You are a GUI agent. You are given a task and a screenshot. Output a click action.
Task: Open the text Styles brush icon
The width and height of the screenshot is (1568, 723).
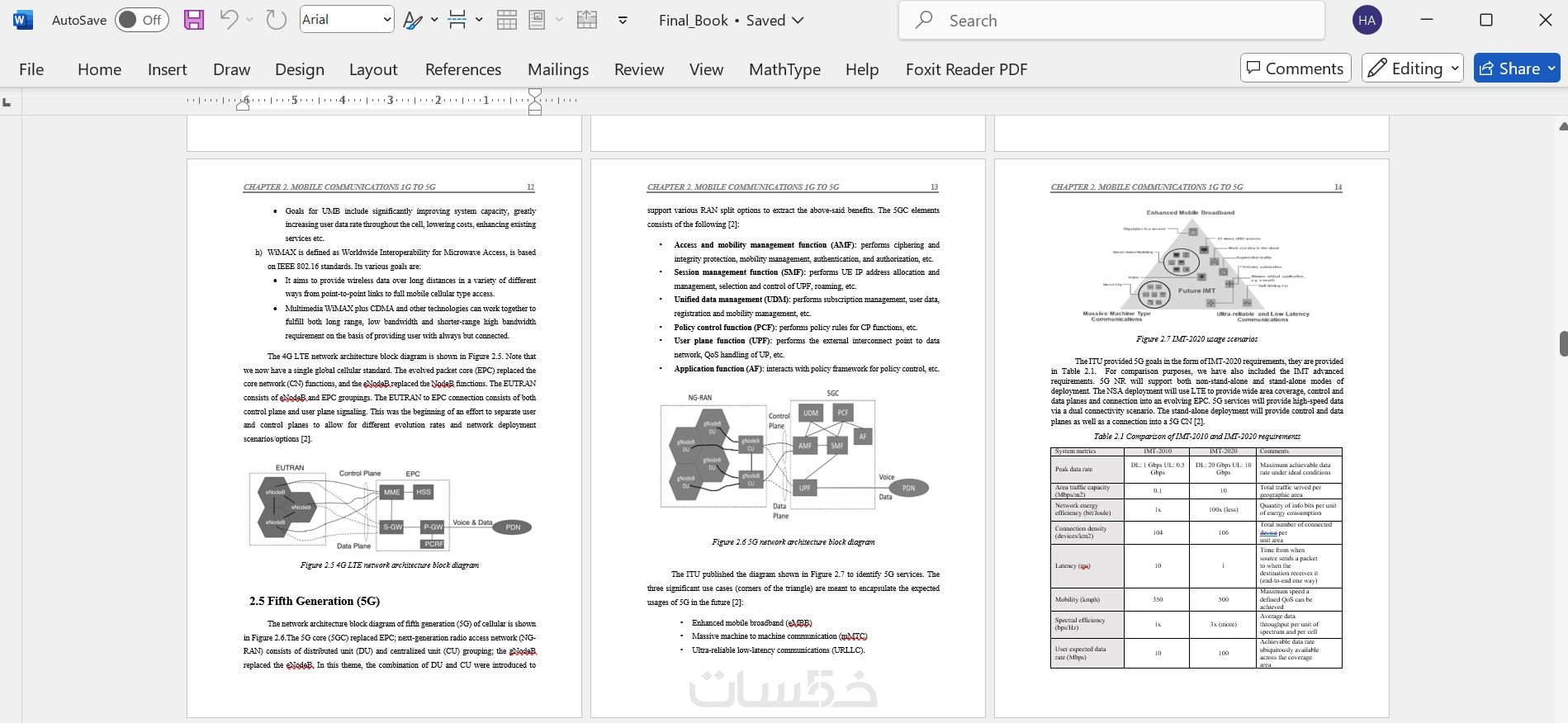pos(412,20)
